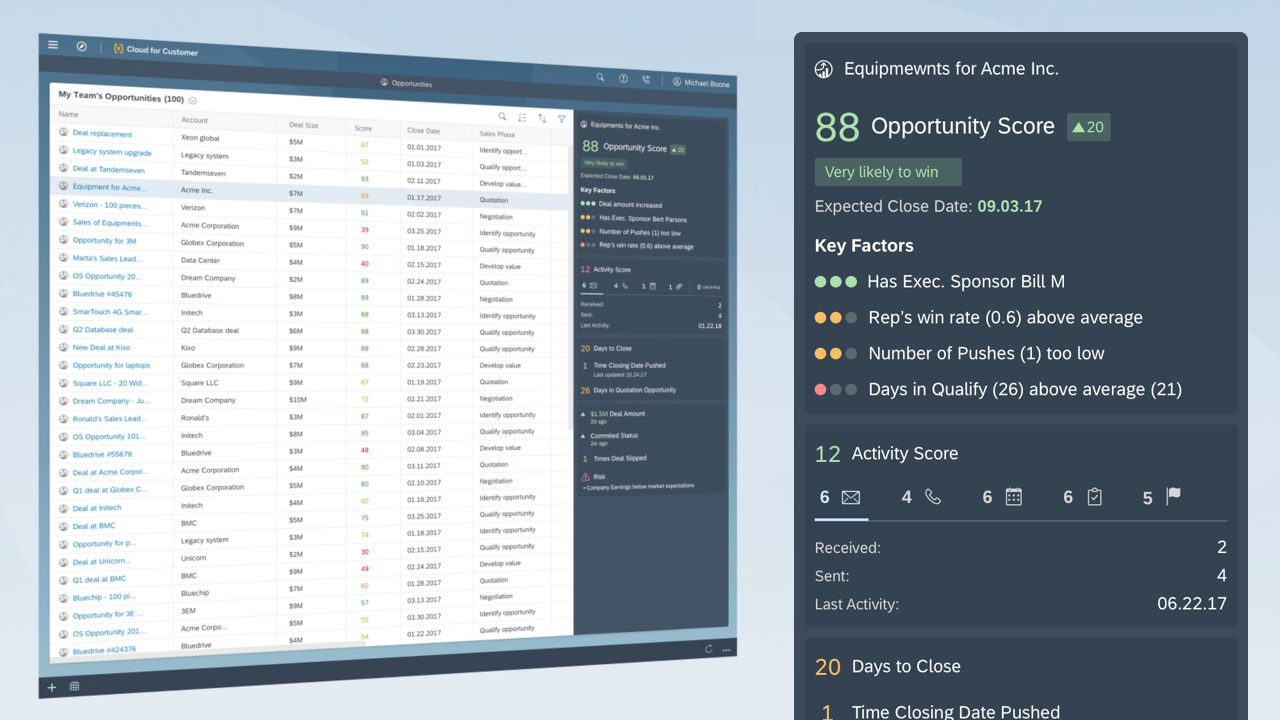Open the Deal replacement opportunity link
The width and height of the screenshot is (1280, 720).
[x=102, y=133]
